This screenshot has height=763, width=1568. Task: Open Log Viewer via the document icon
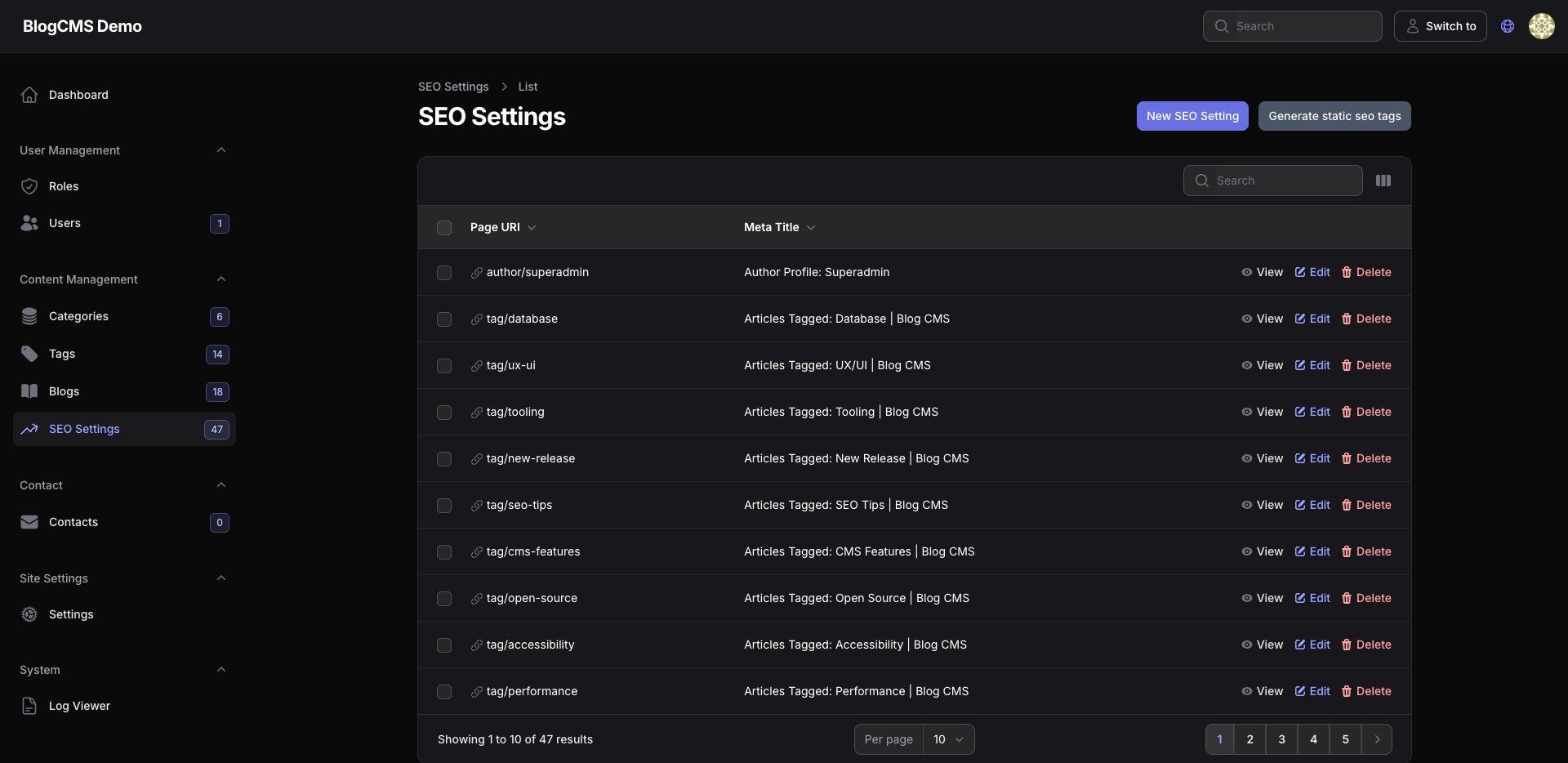[x=29, y=706]
